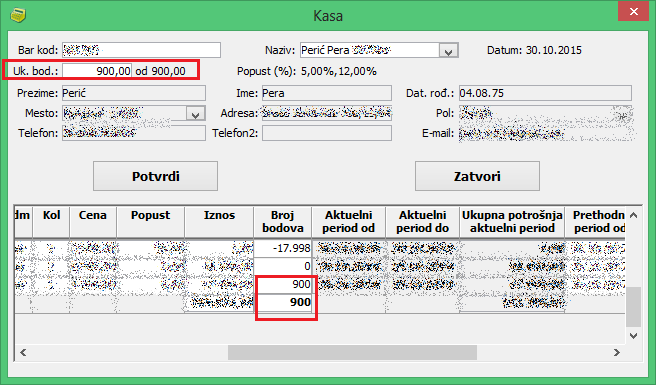The height and width of the screenshot is (385, 656).
Task: Click the Aktuelni period do header
Action: point(423,222)
